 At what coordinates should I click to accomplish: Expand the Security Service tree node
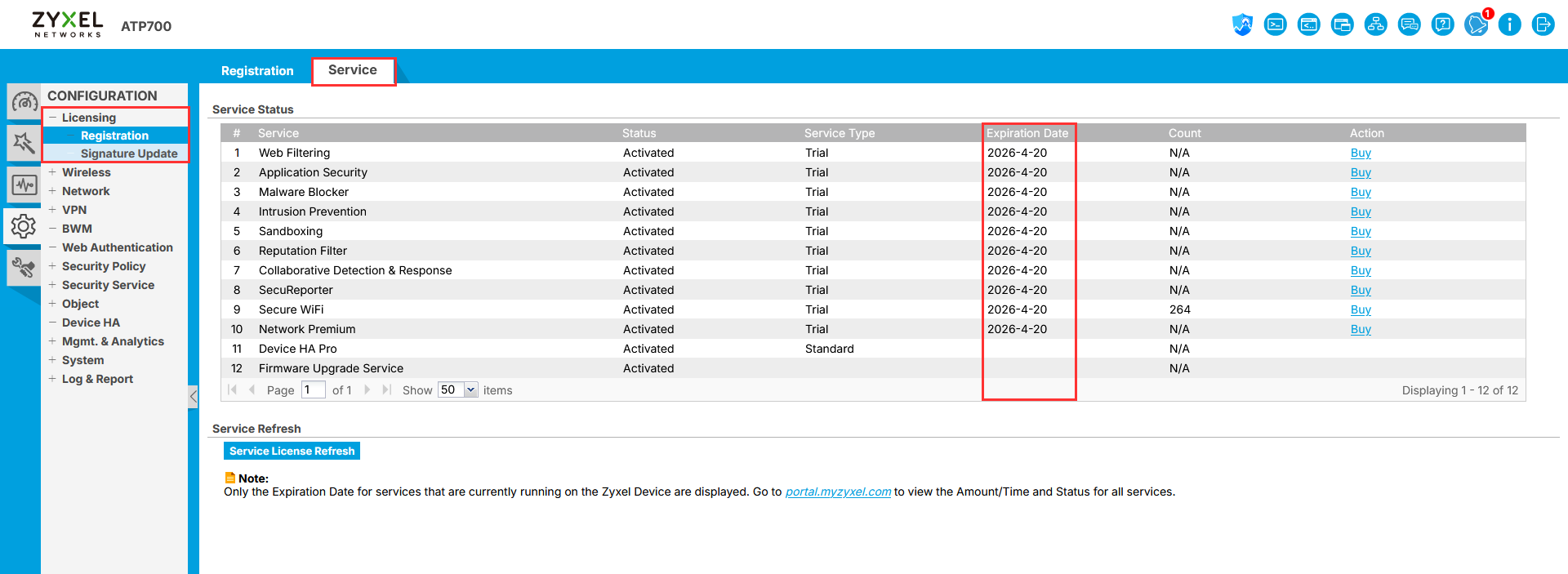52,285
